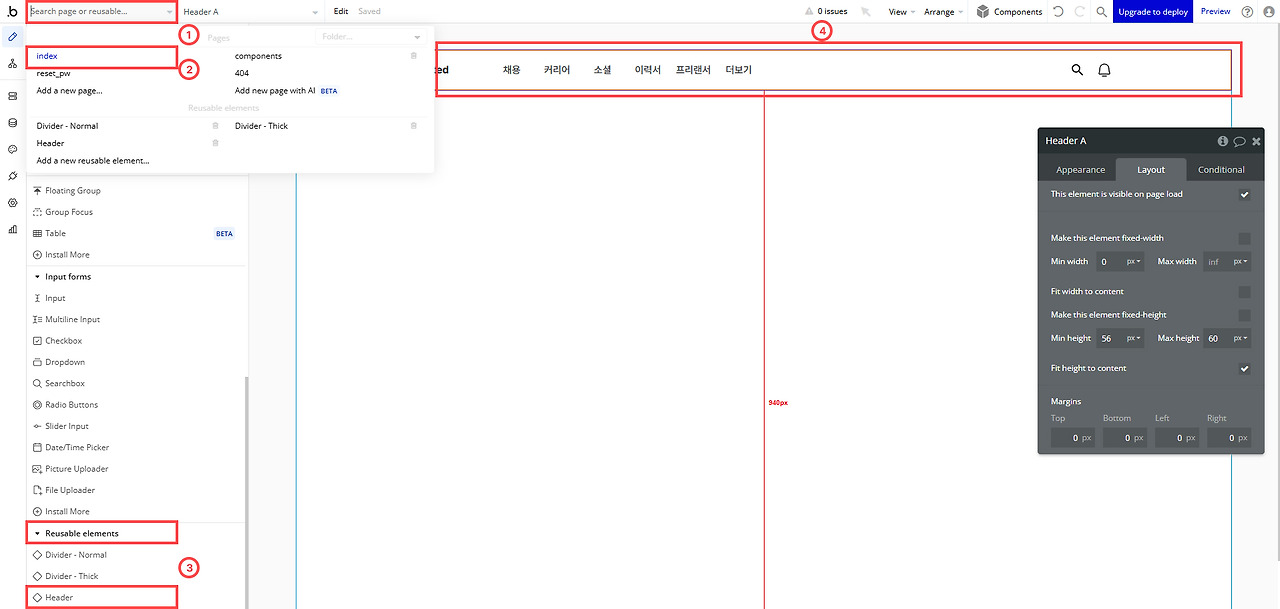Click the Max height input field
The height and width of the screenshot is (609, 1280).
(1216, 338)
